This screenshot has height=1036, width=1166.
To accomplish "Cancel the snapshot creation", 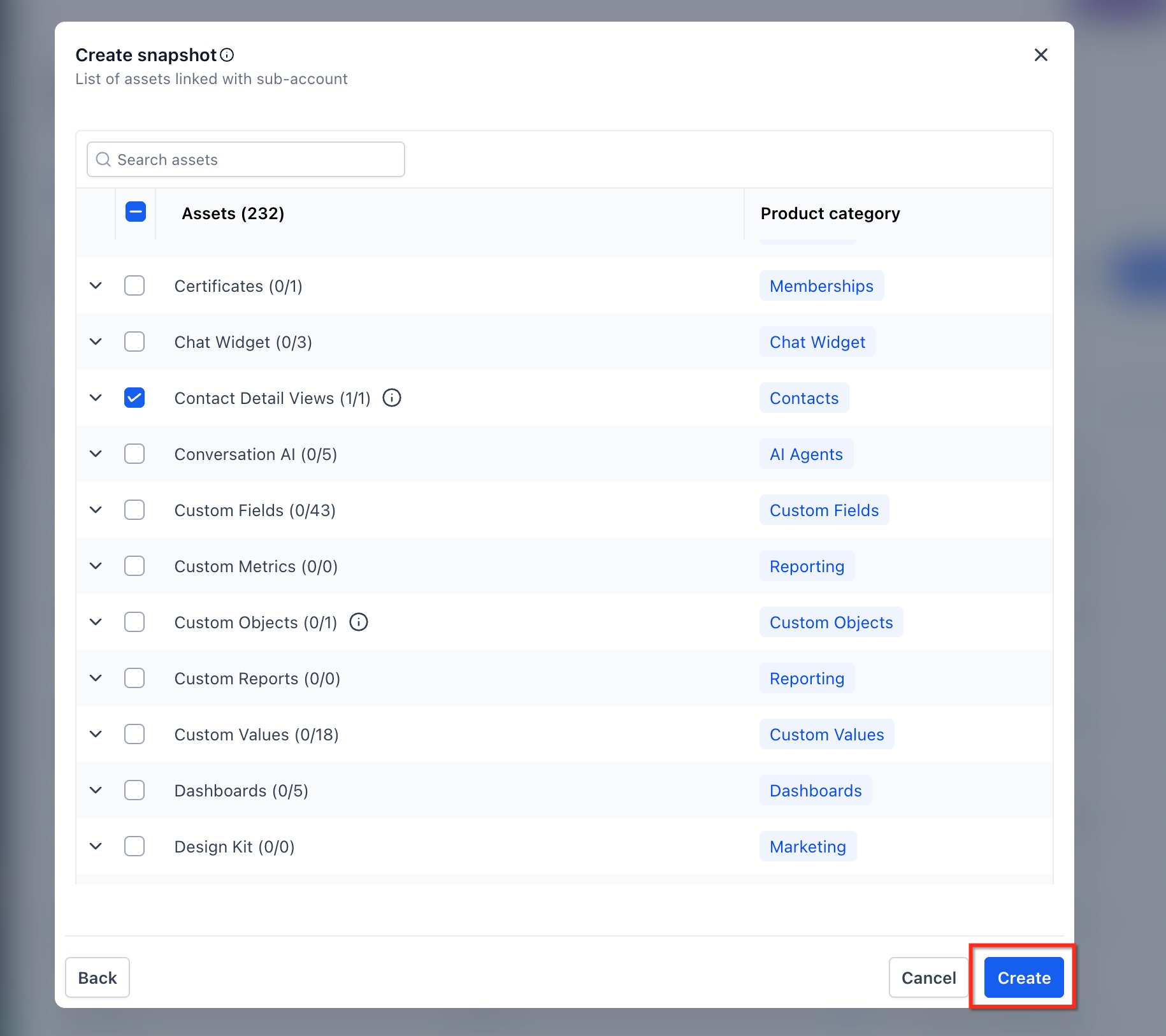I will tap(928, 977).
